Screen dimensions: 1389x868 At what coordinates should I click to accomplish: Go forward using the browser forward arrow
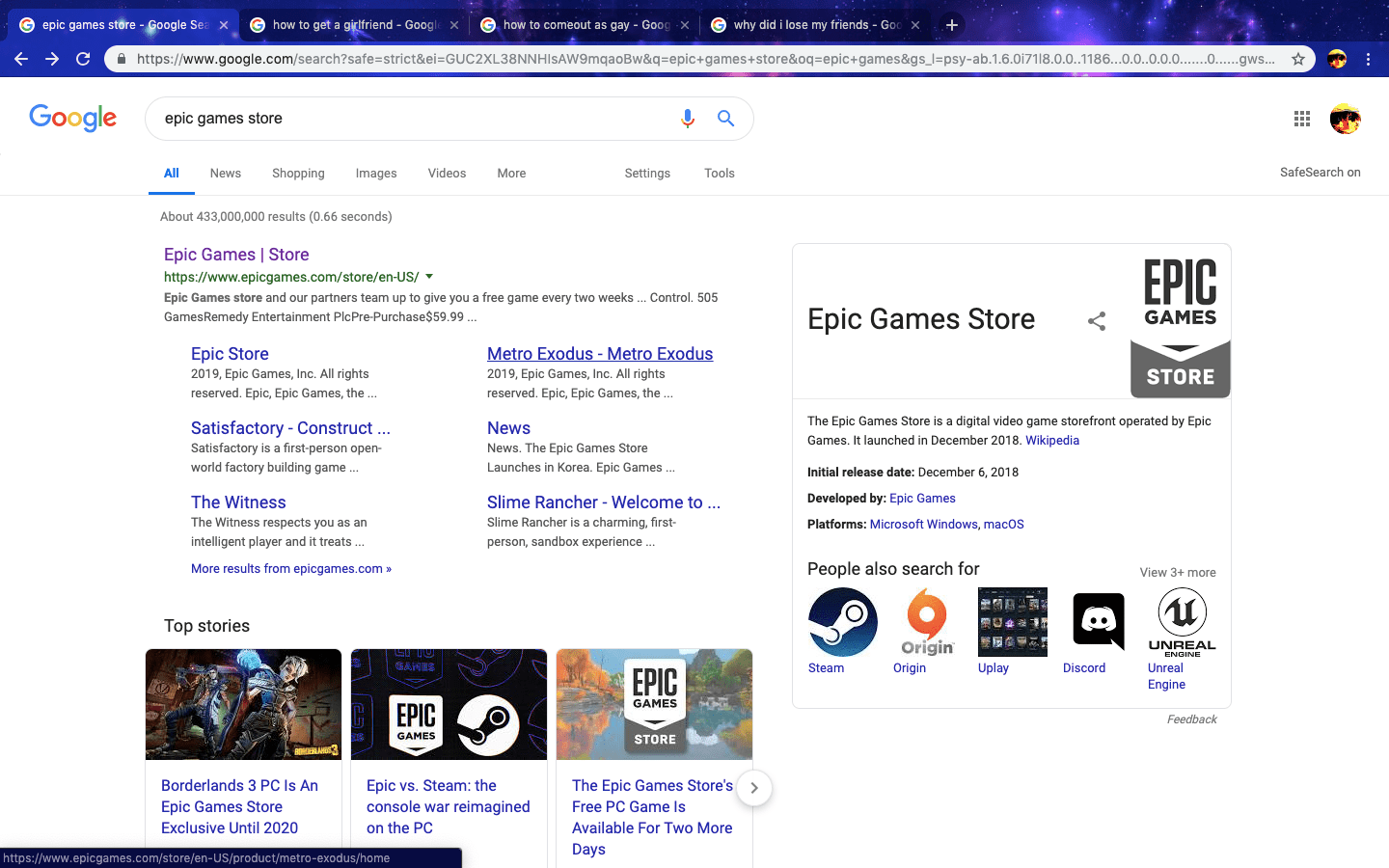52,59
